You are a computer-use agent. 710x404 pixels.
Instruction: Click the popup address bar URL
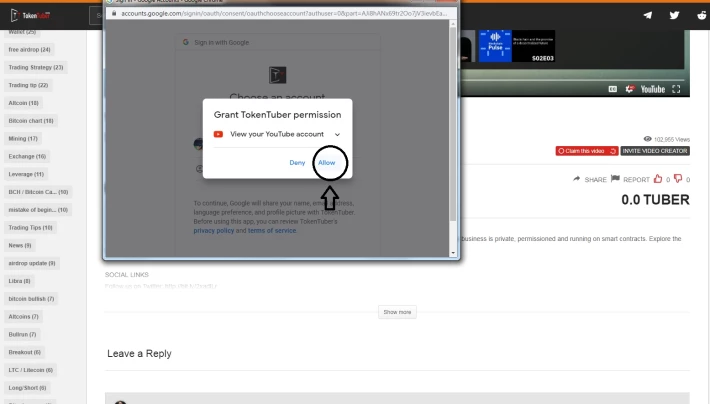pos(284,14)
